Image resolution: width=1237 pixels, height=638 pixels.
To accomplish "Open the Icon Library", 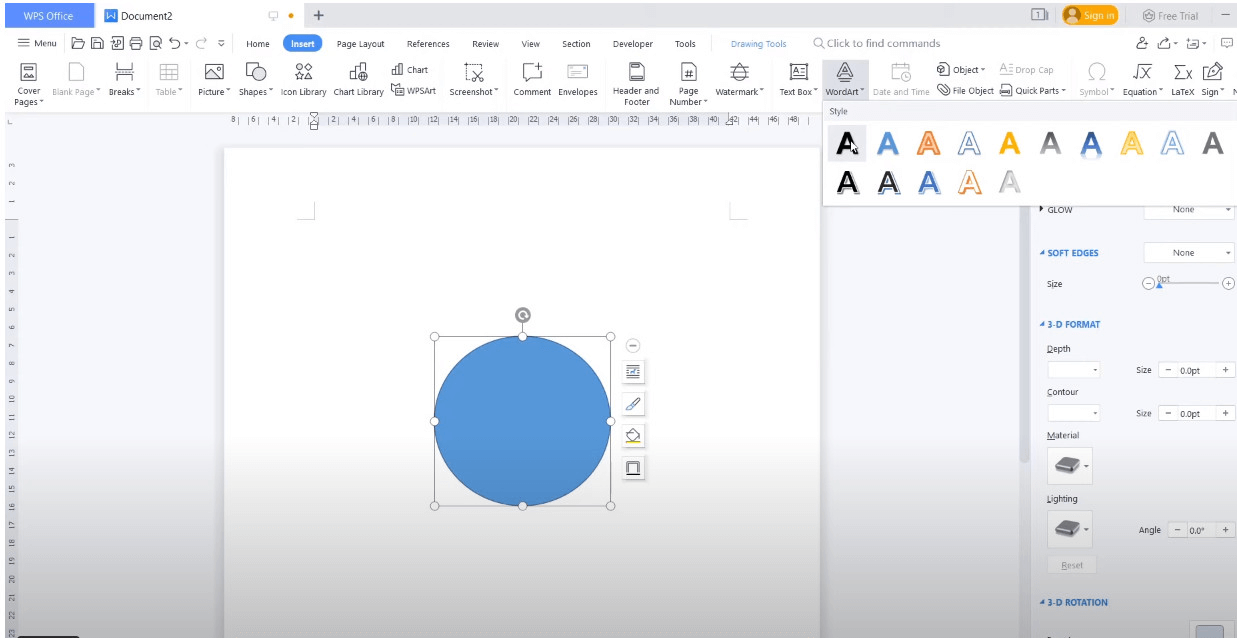I will [302, 80].
